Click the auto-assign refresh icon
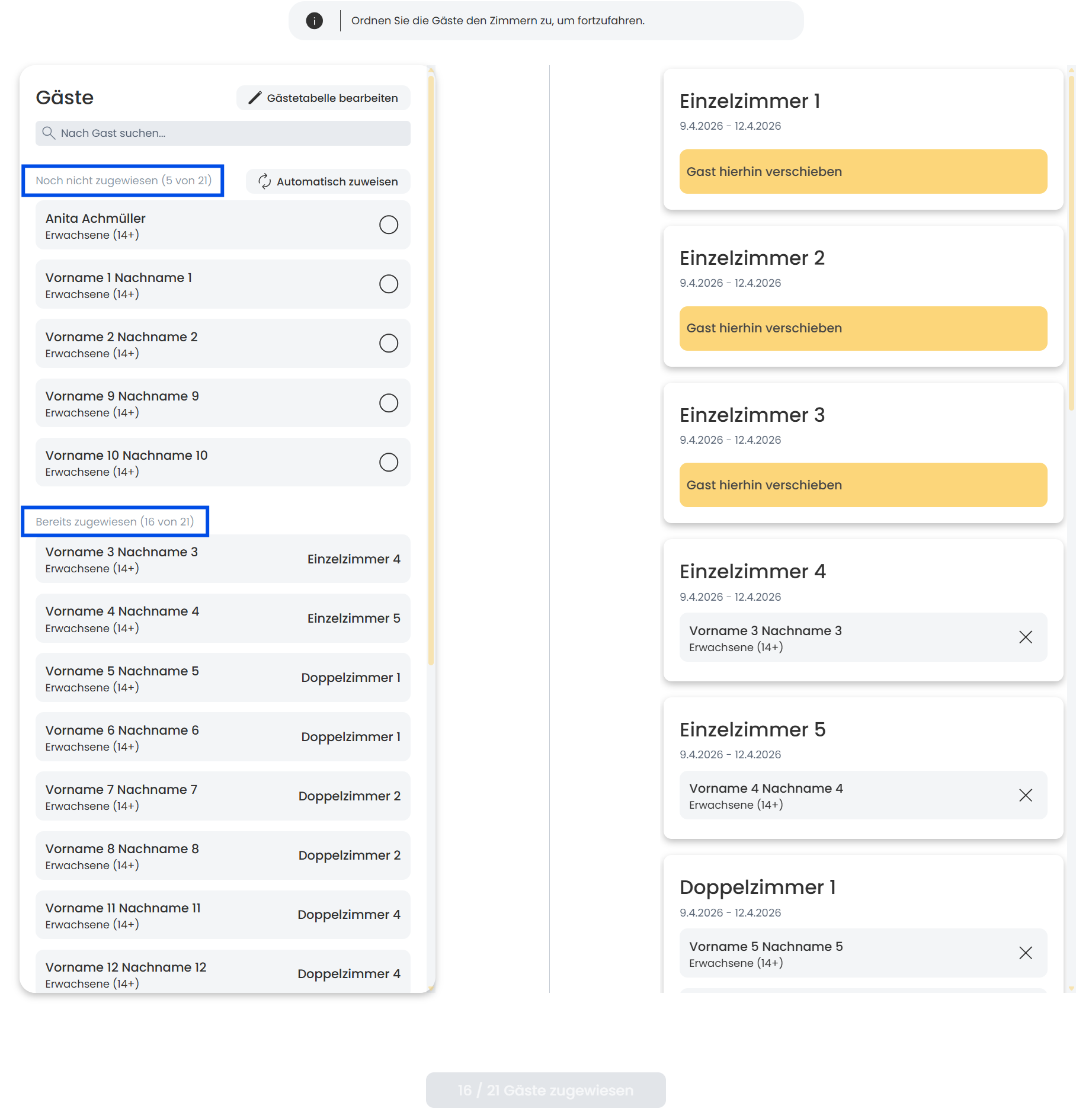 (264, 181)
